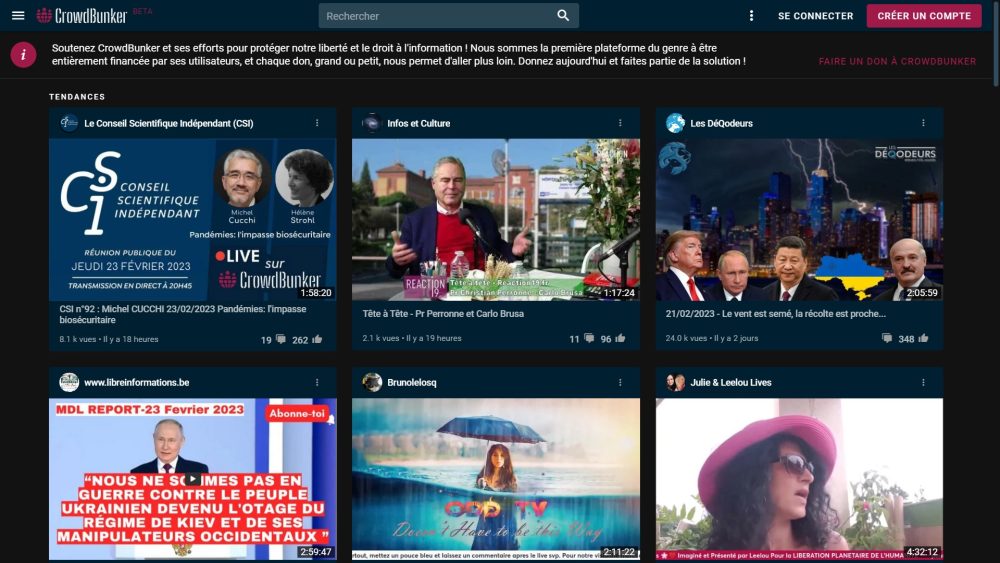Click the CrowdBunker logo

coord(82,15)
